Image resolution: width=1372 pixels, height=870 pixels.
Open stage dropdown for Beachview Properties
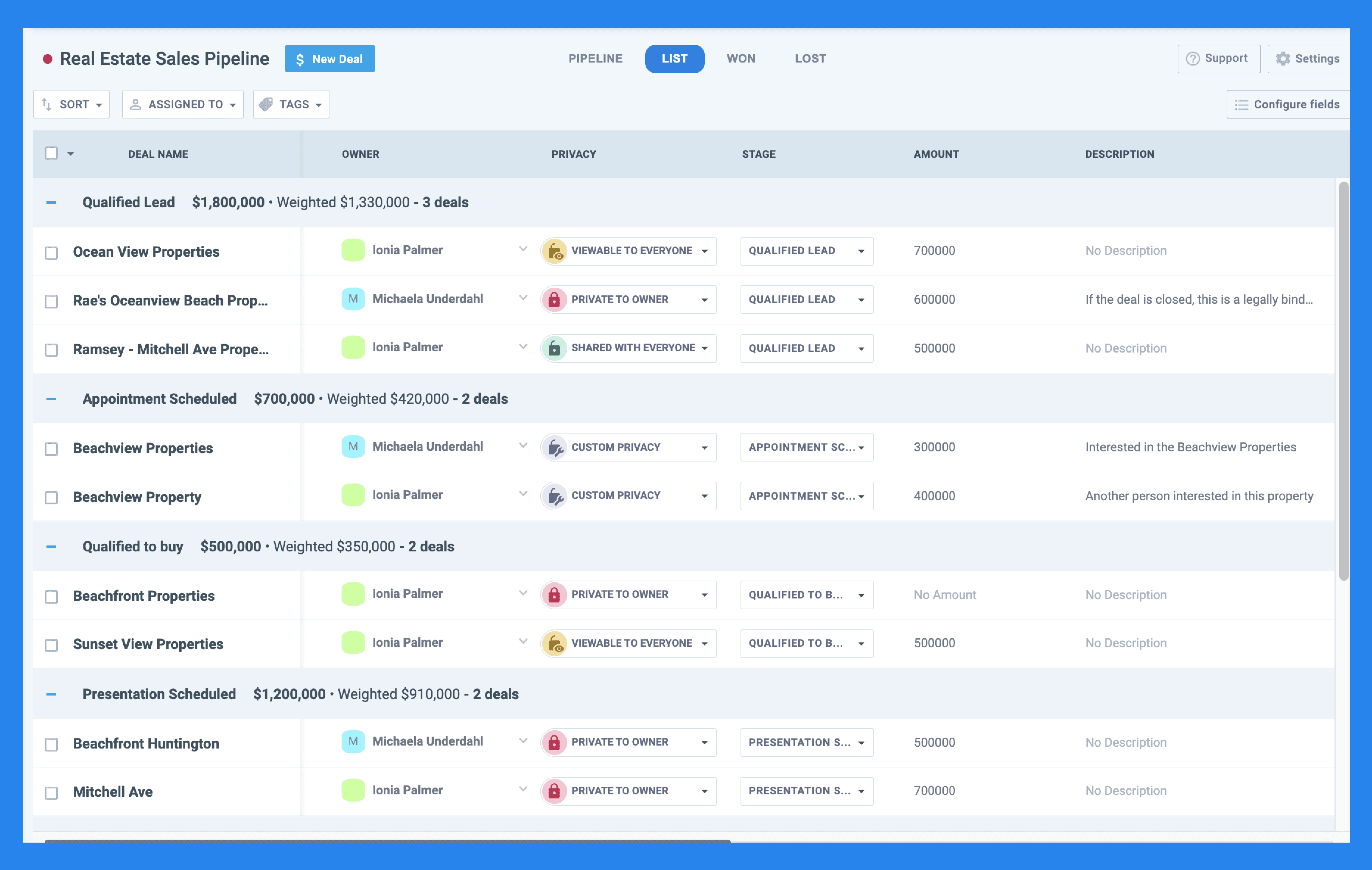[x=807, y=448]
